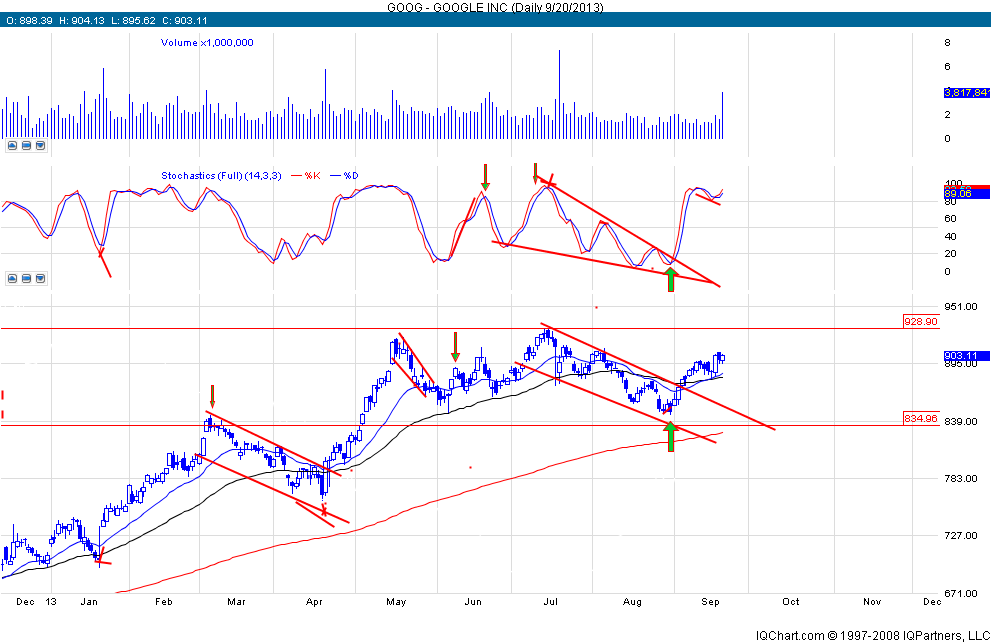Click the green up arrow on the August price low
The image size is (991, 642).
pos(671,437)
